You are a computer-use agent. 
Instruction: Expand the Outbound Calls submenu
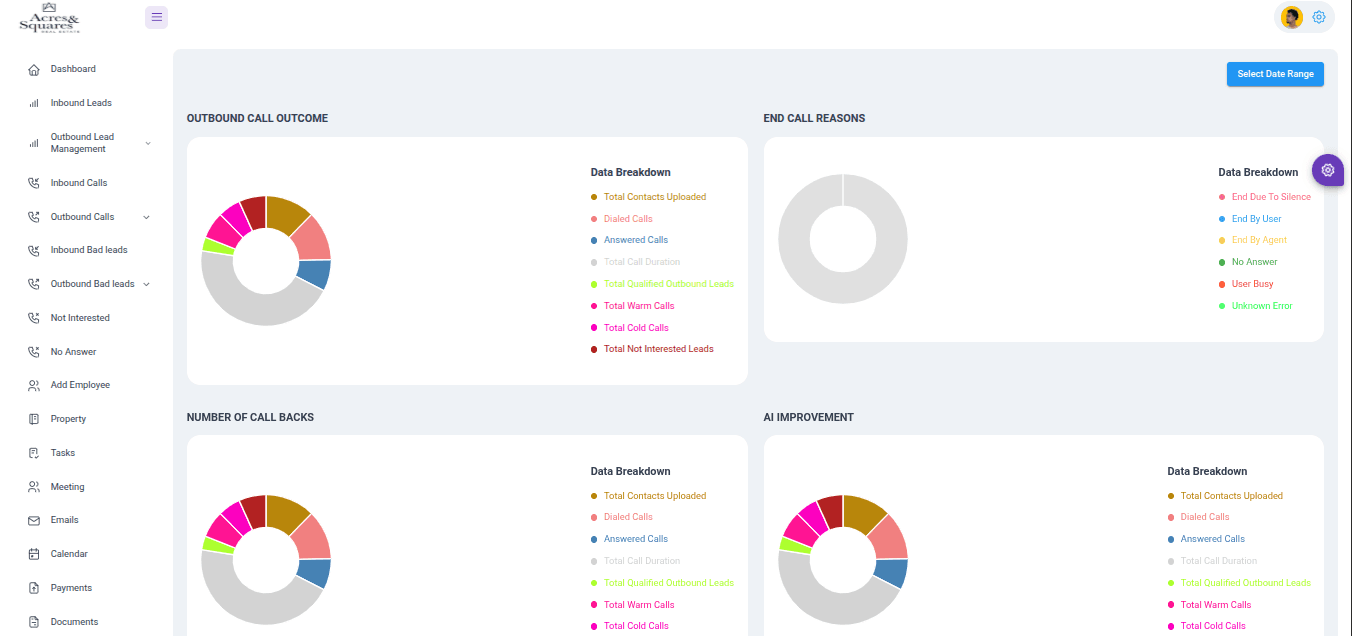tap(82, 216)
